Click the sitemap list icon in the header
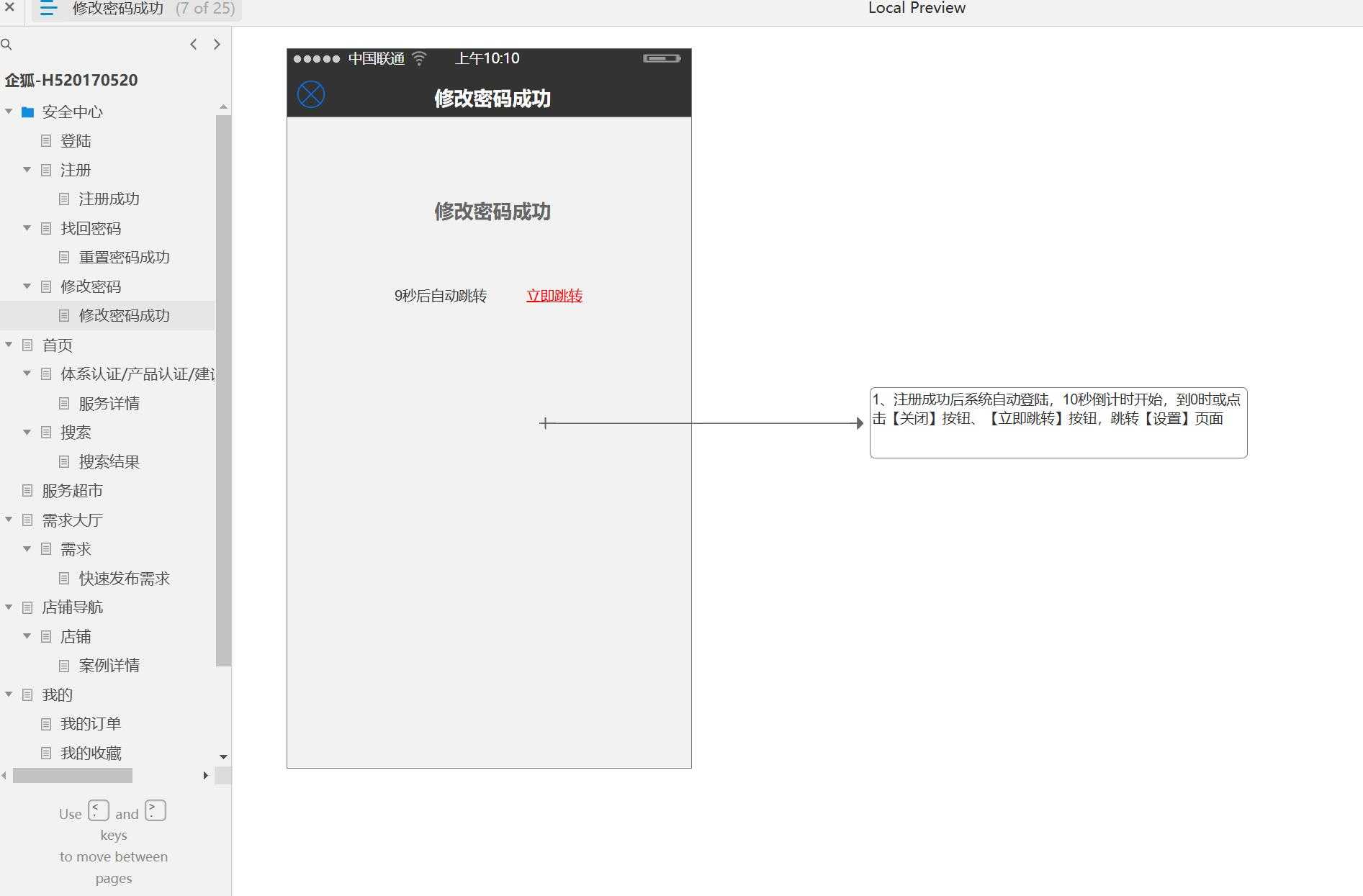 click(x=48, y=9)
